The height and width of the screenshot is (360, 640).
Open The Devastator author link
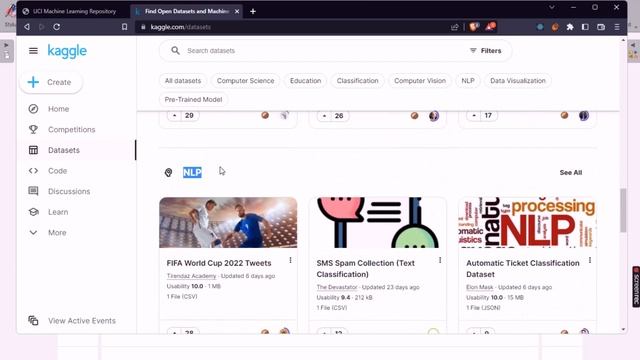pos(337,287)
